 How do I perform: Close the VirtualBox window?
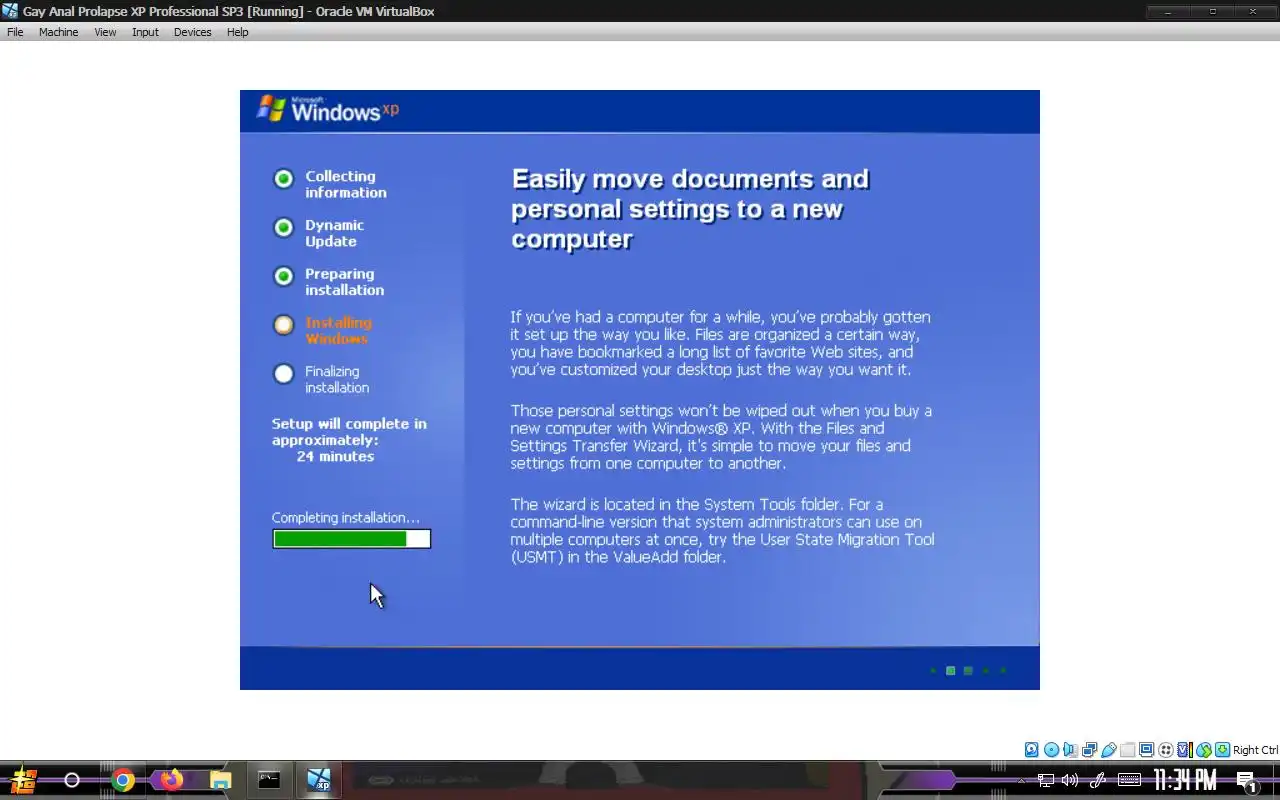click(1253, 11)
